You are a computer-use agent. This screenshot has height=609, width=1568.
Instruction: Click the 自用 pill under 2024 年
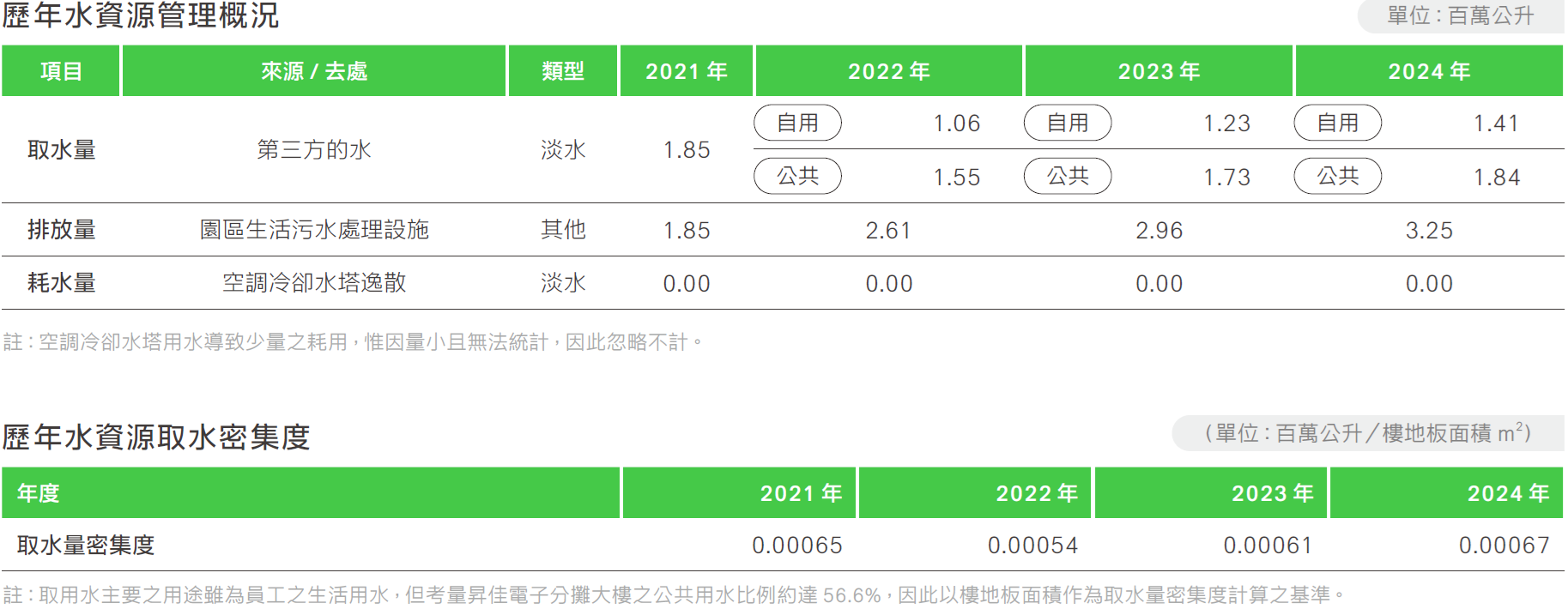coord(1337,123)
